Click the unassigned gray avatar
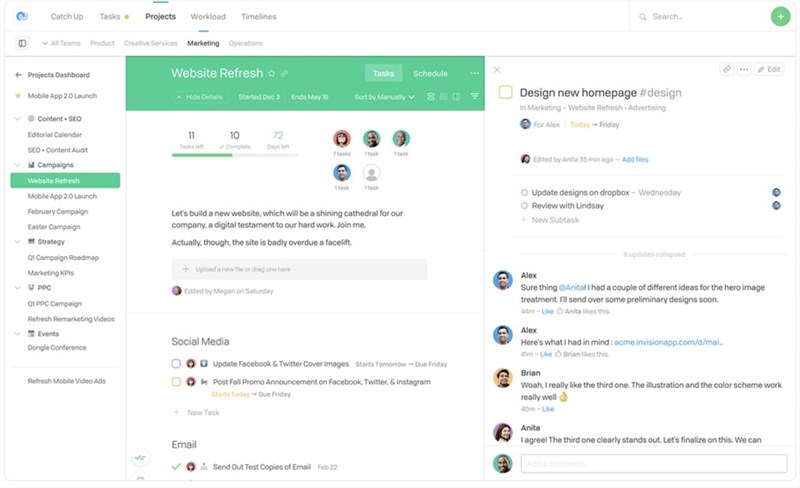The width and height of the screenshot is (800, 488). (x=371, y=173)
